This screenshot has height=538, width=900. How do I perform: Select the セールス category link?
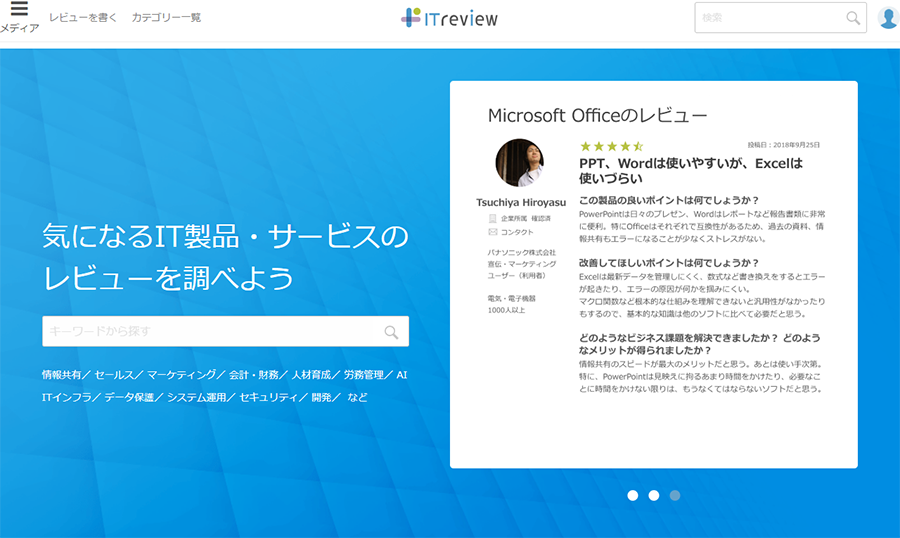click(x=114, y=375)
